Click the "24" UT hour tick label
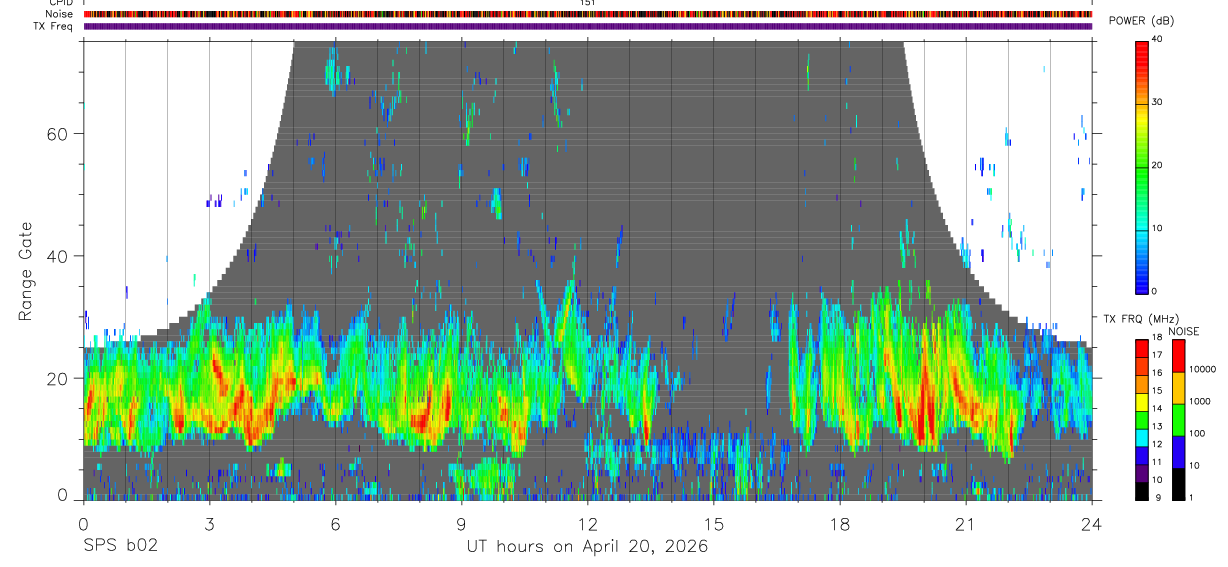1228x567 pixels. pos(1091,523)
